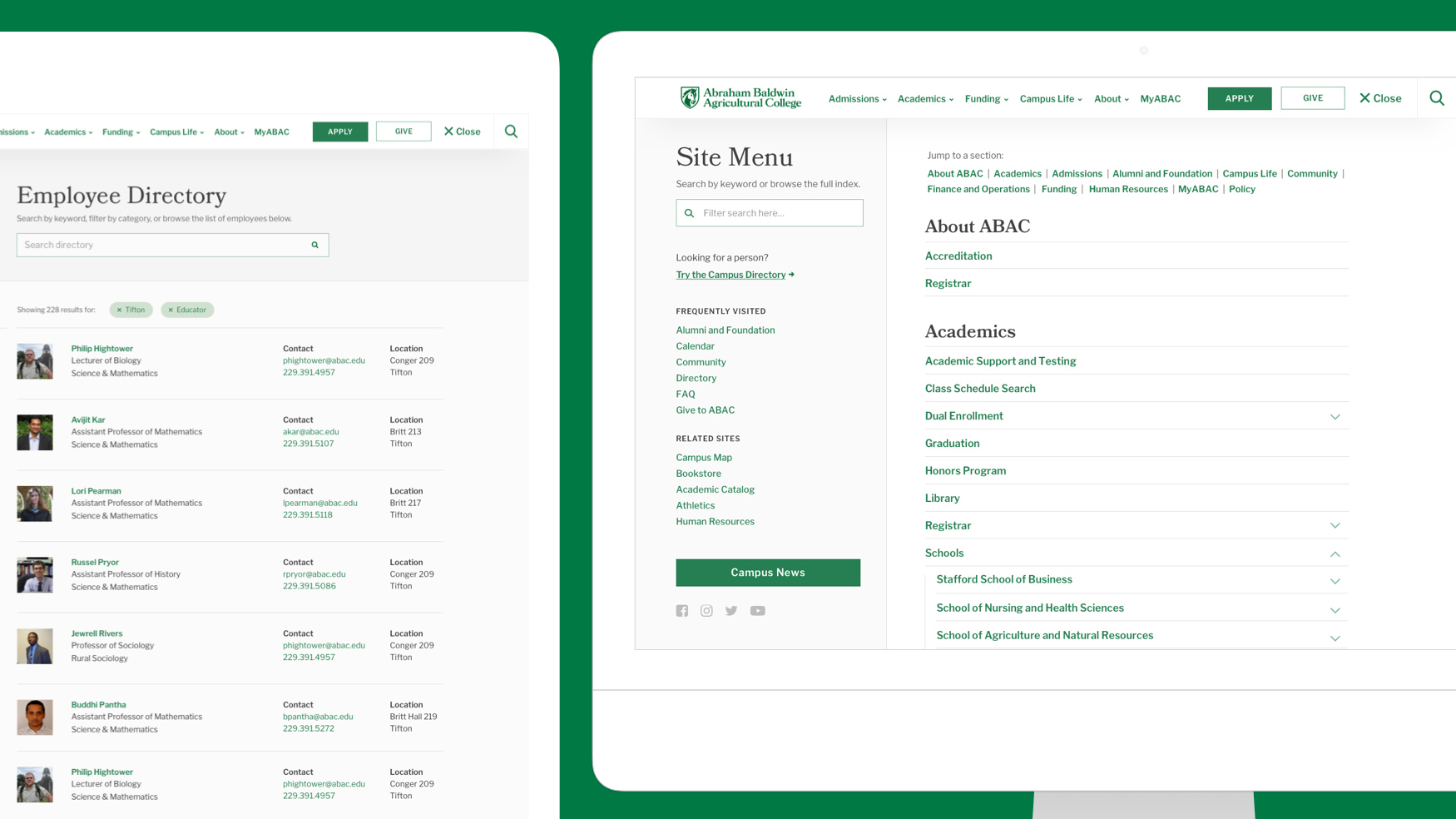
Task: Click Avijit Kar's profile photo
Action: point(35,433)
